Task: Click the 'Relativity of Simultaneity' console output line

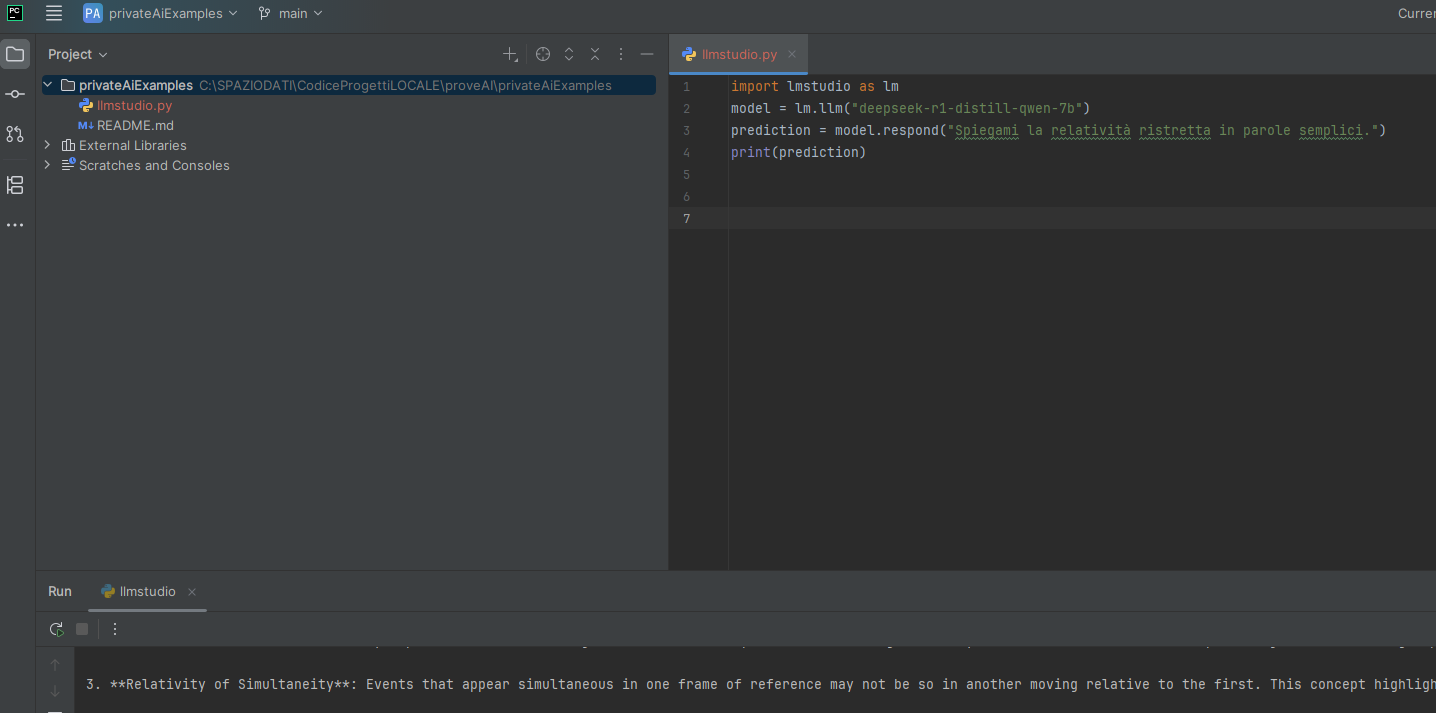Action: [760, 685]
